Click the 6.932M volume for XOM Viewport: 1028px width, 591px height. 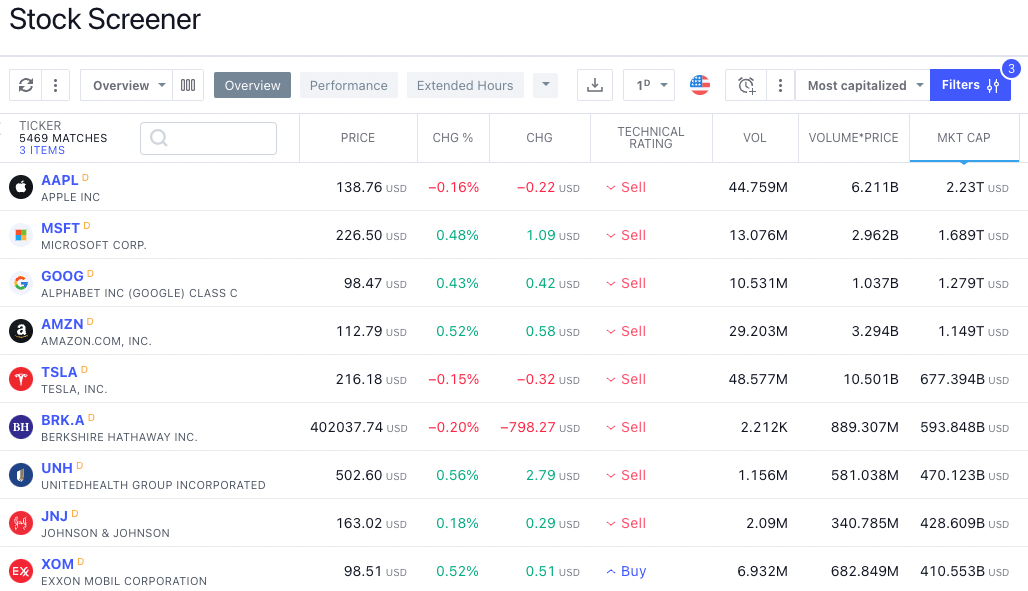(762, 571)
